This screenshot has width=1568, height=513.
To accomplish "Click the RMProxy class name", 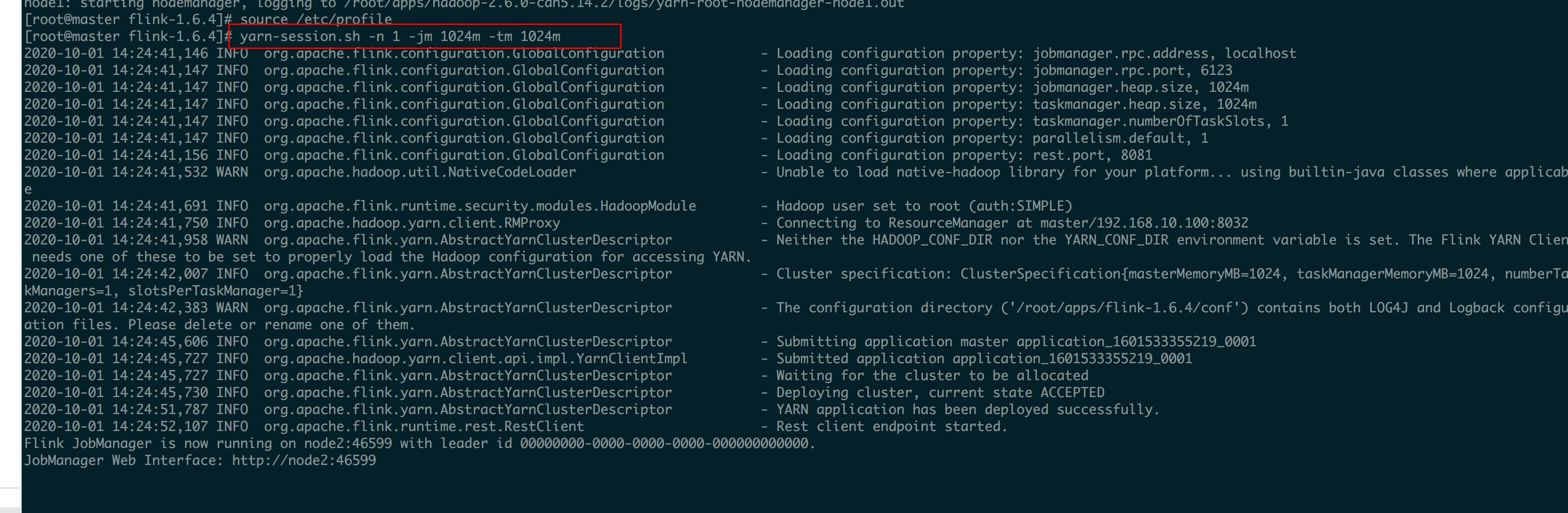I will pyautogui.click(x=412, y=223).
